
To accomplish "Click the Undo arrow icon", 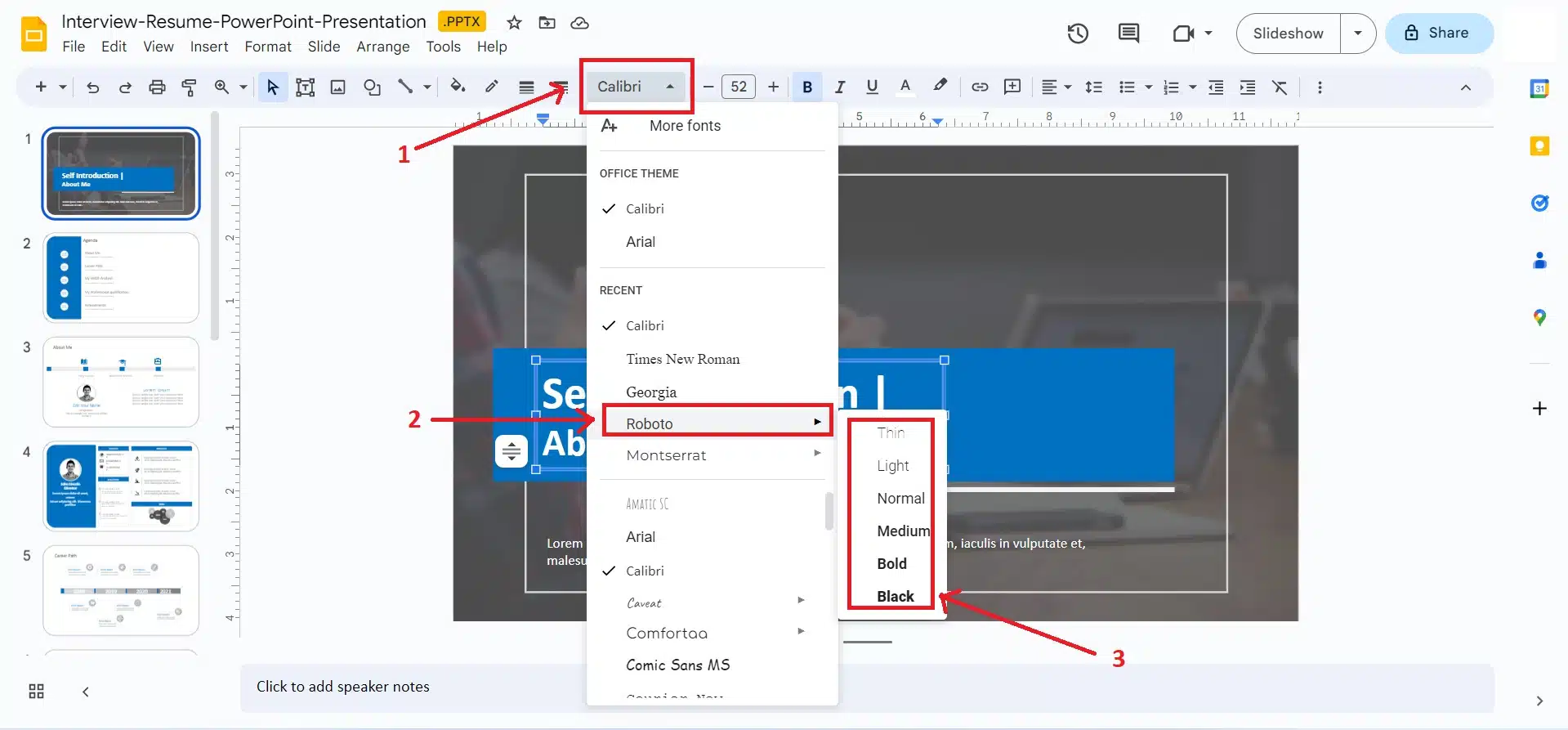I will point(93,87).
